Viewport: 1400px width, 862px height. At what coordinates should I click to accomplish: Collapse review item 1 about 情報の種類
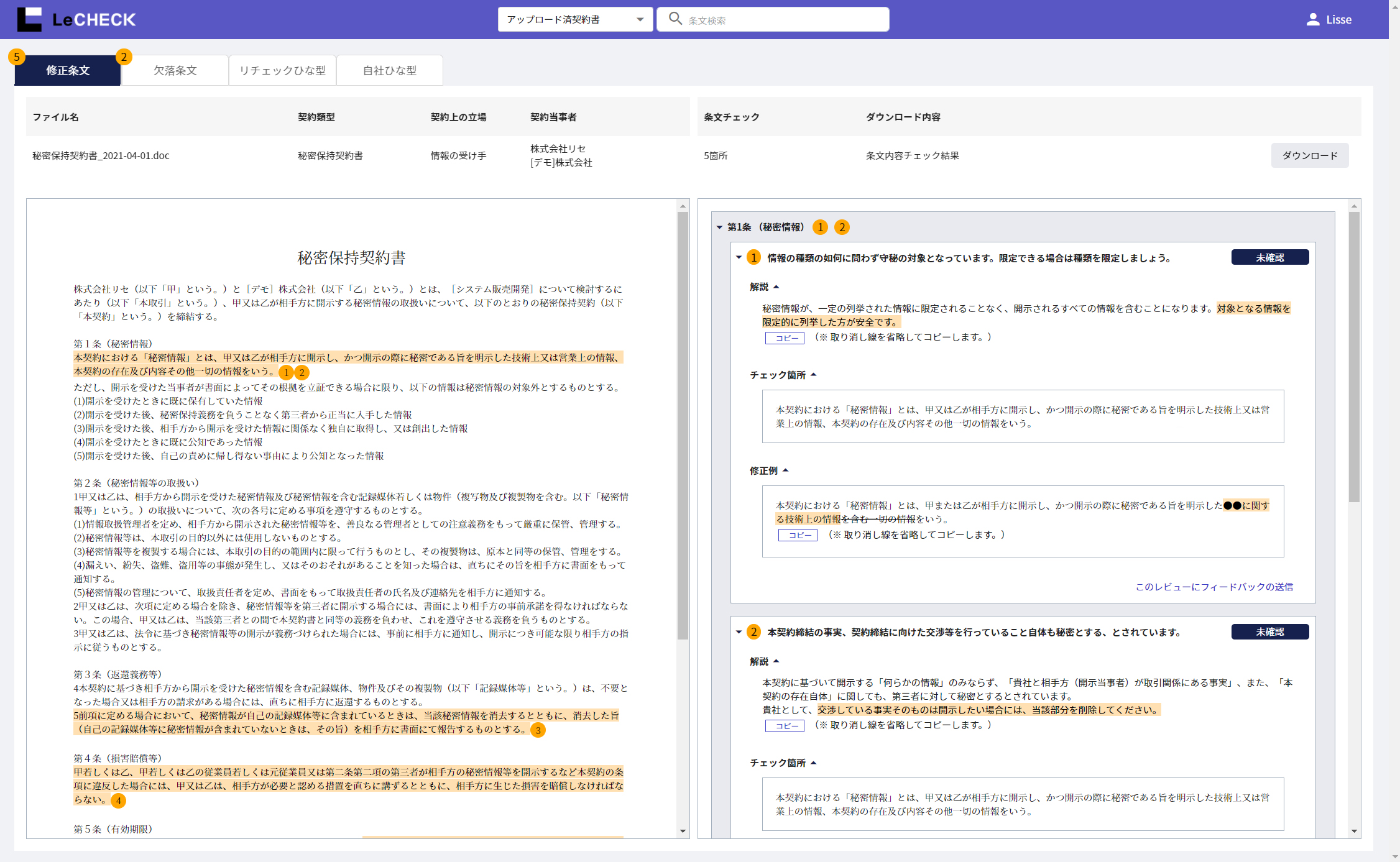pyautogui.click(x=739, y=257)
